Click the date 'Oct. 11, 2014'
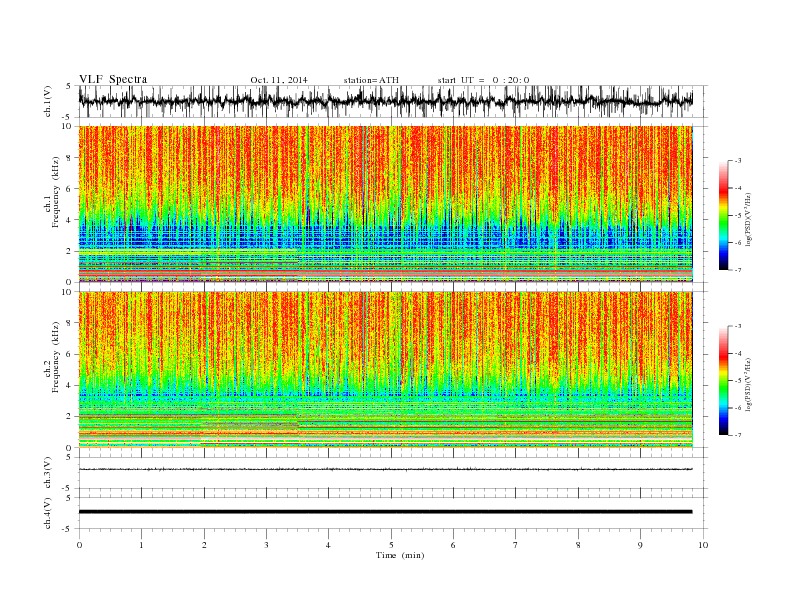The image size is (792, 612). pos(279,80)
